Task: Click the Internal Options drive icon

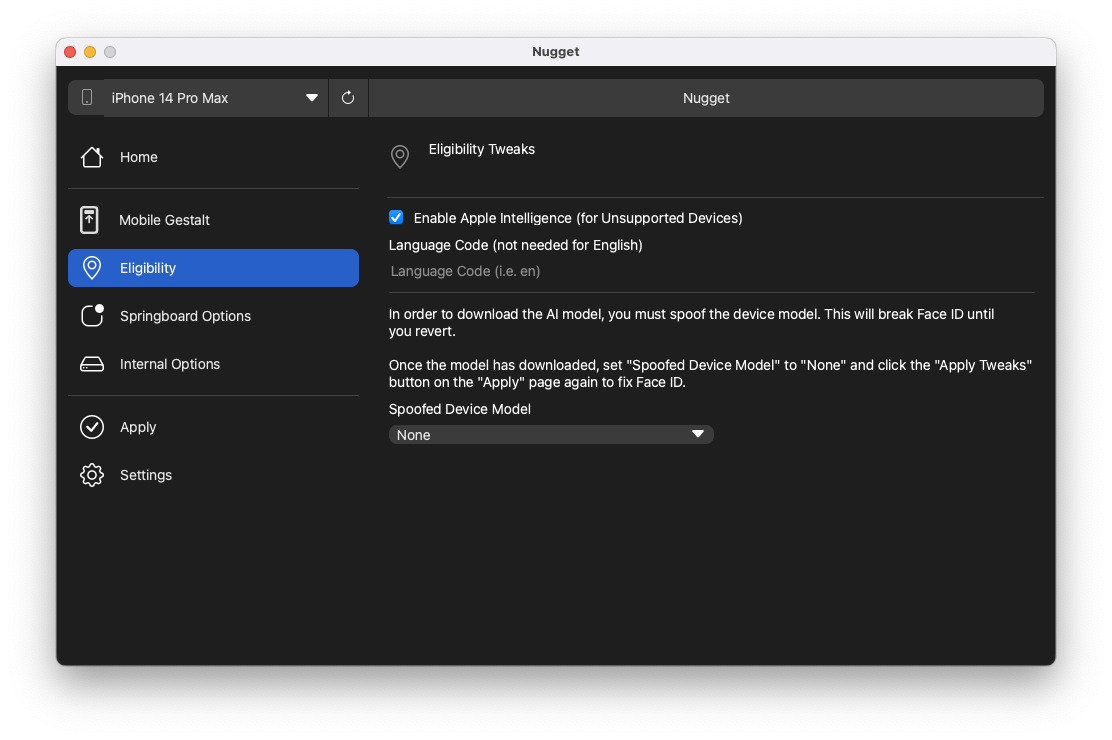Action: click(91, 364)
